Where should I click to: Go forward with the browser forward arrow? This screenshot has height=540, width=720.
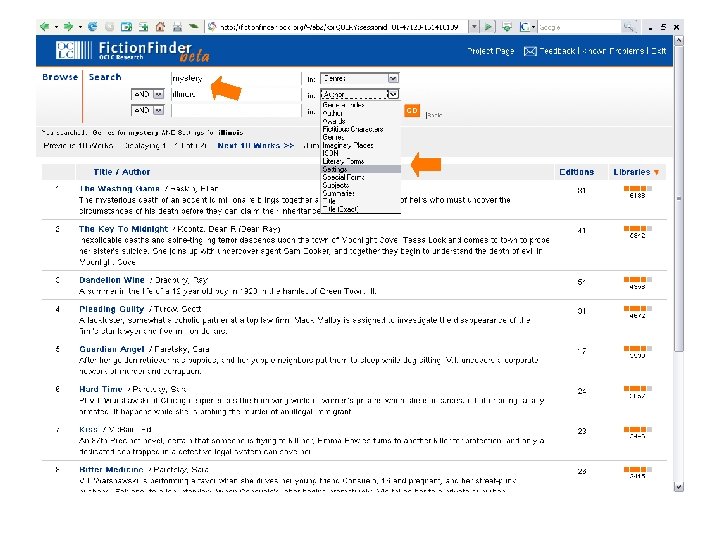coord(68,27)
